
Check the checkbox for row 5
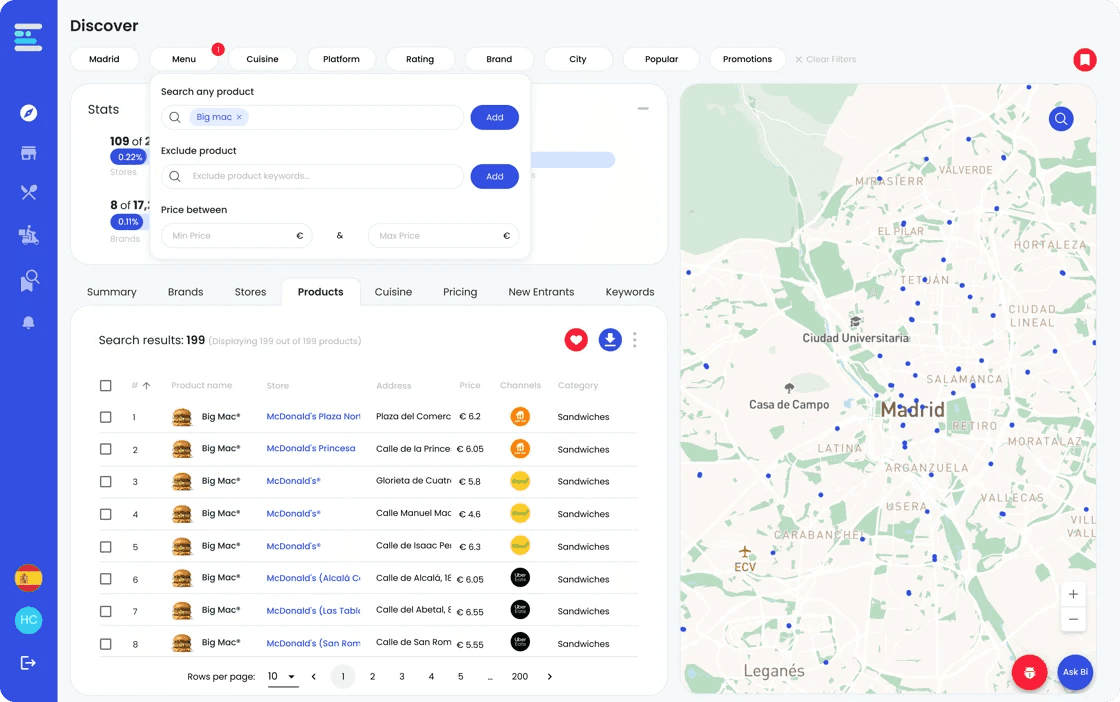[106, 547]
